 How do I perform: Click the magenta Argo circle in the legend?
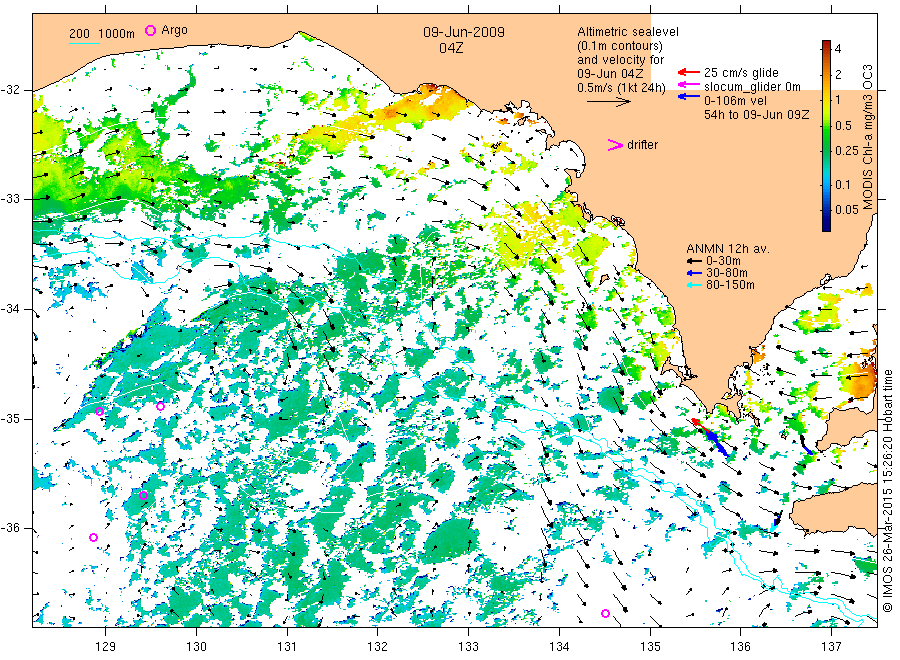[x=150, y=30]
